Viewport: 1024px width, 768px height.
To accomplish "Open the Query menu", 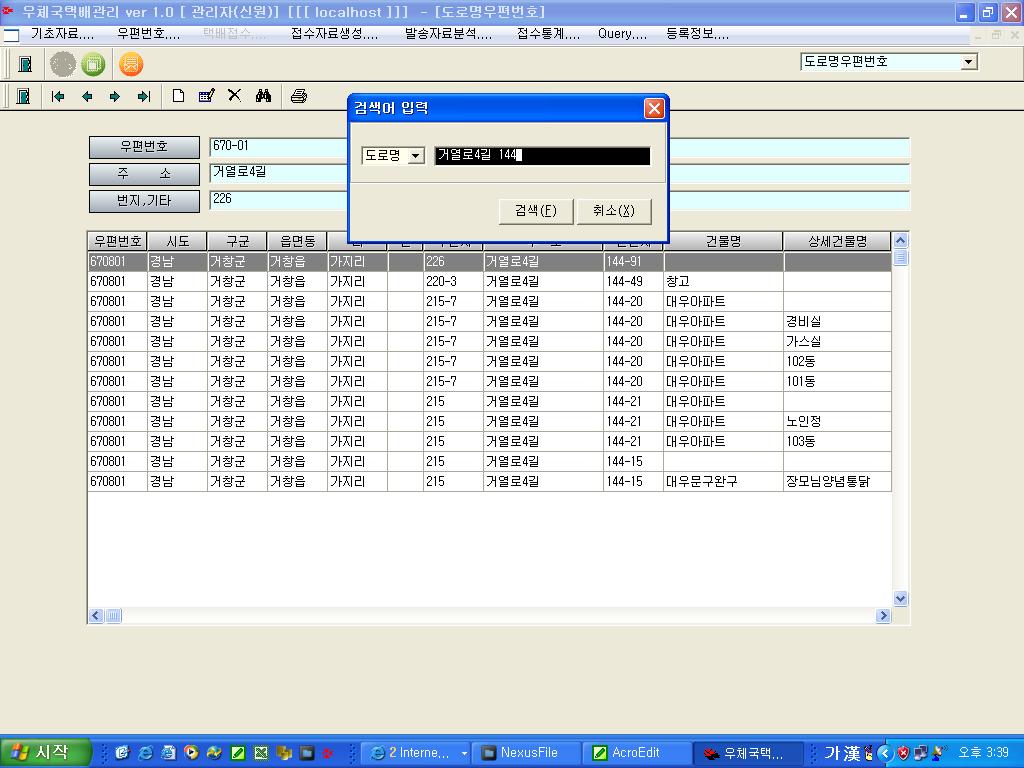I will click(622, 34).
